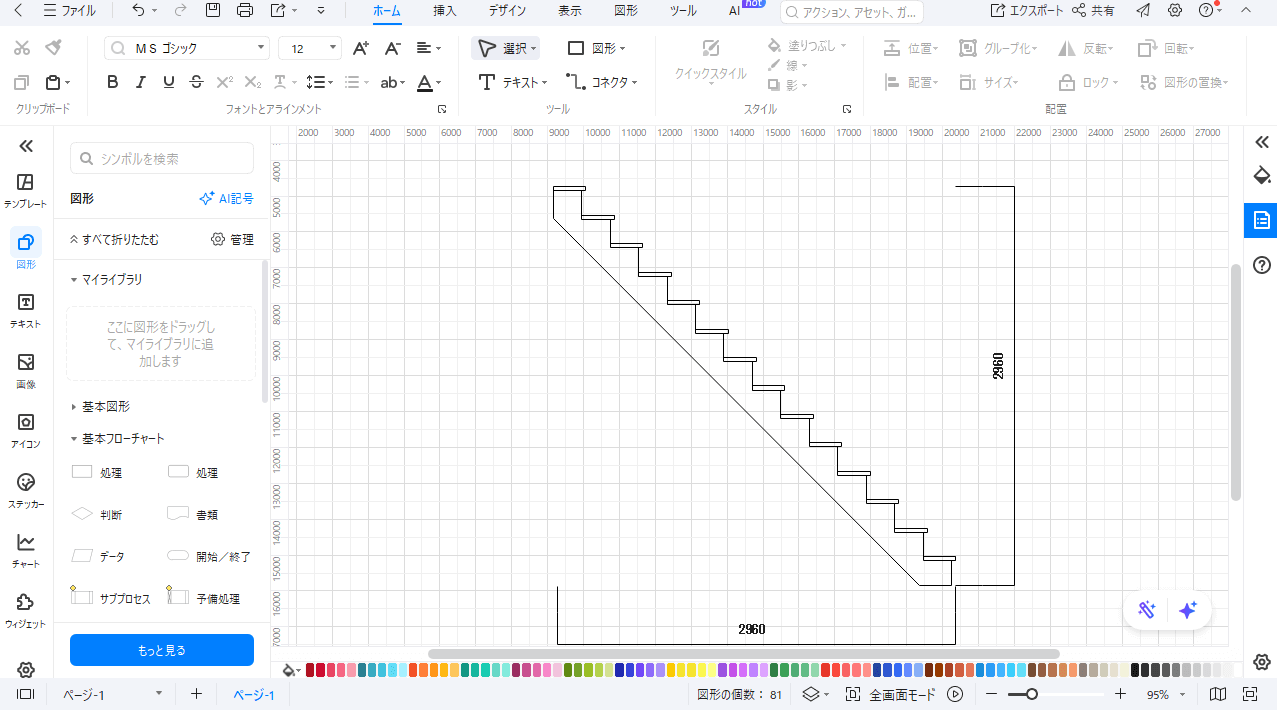Open the ステッカー sticker panel
Viewport: 1277px width, 710px height.
(x=25, y=490)
